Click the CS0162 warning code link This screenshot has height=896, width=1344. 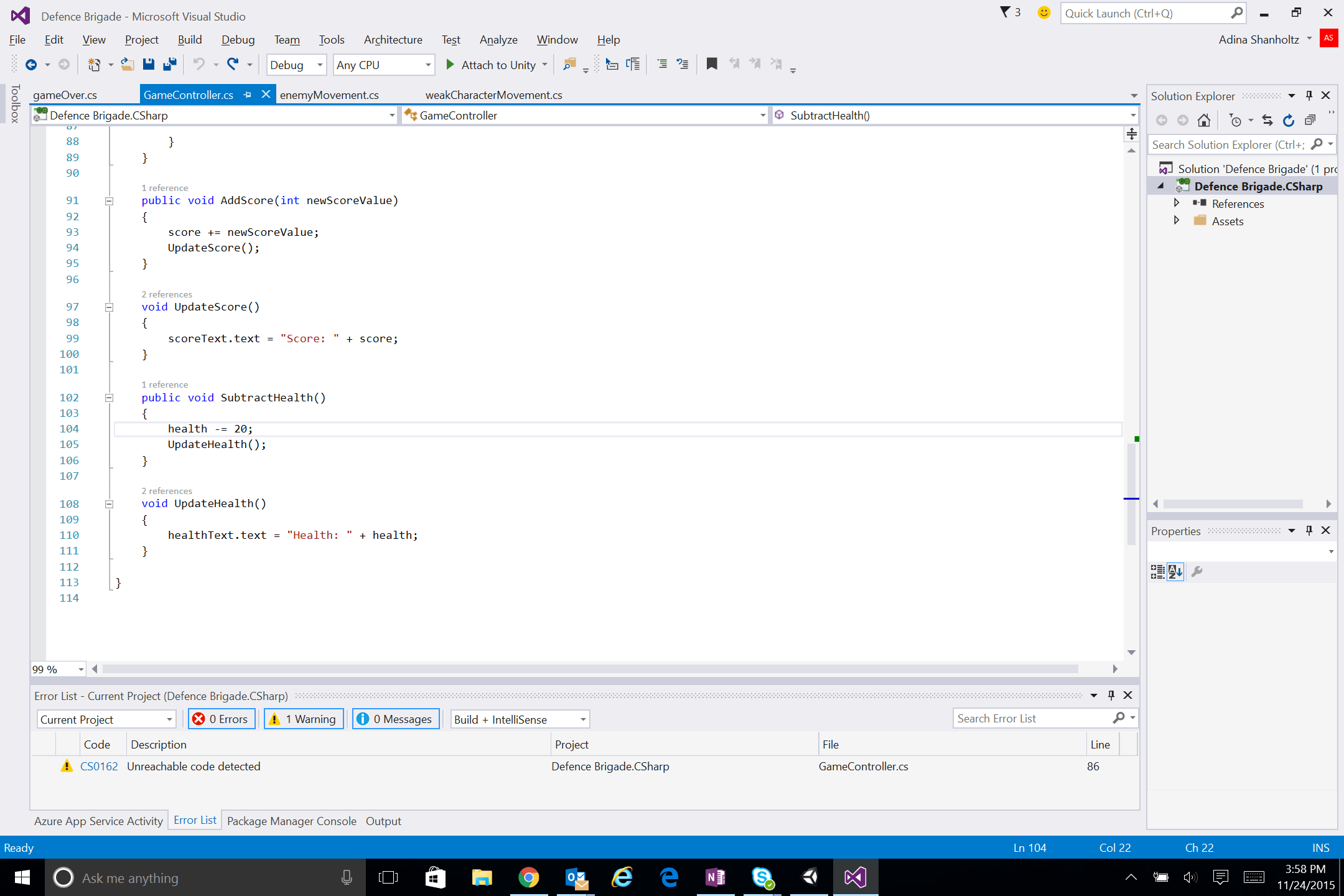click(99, 766)
